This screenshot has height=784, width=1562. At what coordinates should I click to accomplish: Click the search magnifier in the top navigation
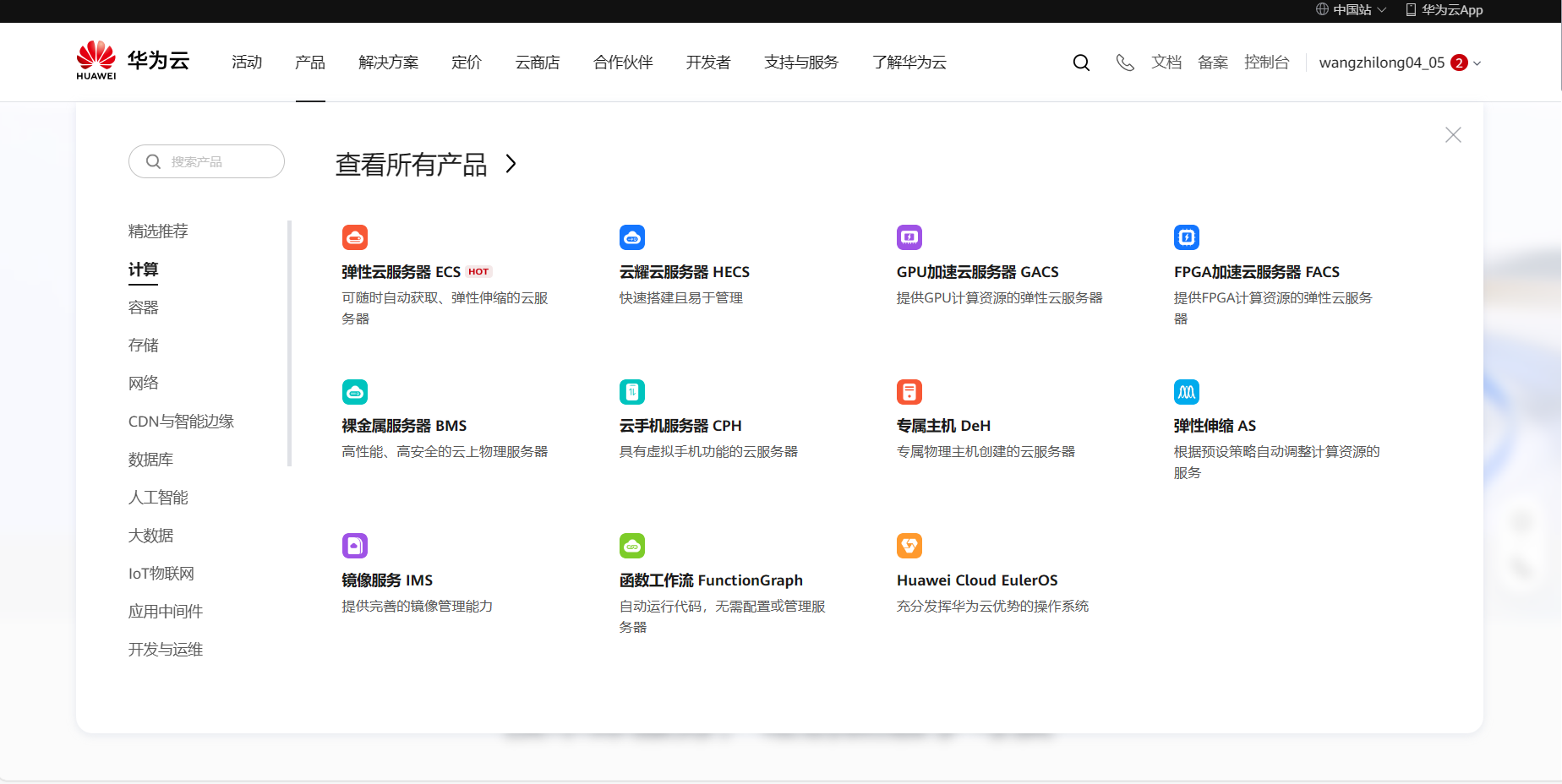tap(1081, 62)
